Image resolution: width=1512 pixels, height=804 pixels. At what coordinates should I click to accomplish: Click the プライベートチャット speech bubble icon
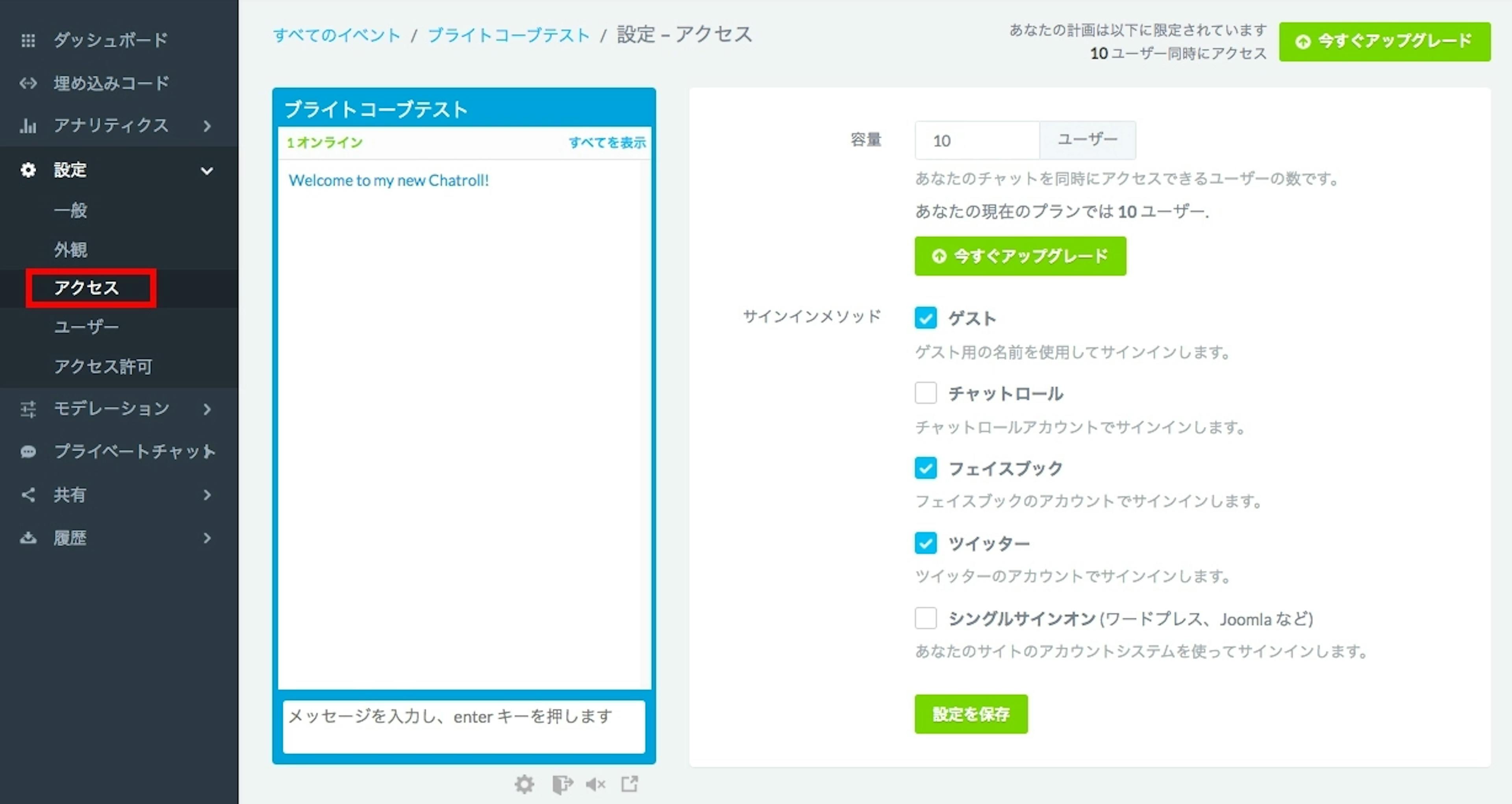28,451
